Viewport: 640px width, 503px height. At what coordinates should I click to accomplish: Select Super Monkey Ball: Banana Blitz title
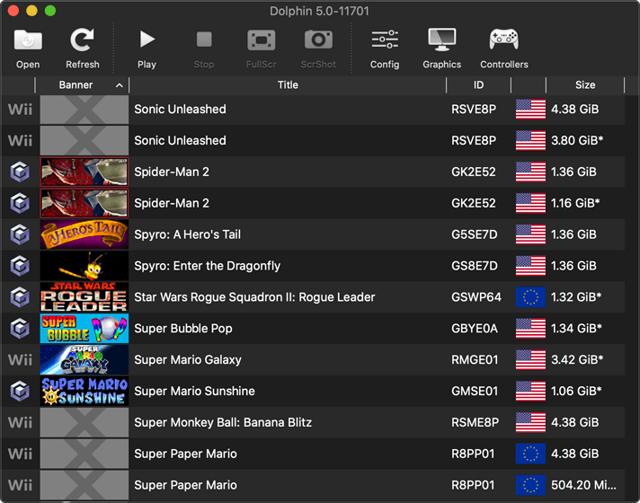pos(223,423)
